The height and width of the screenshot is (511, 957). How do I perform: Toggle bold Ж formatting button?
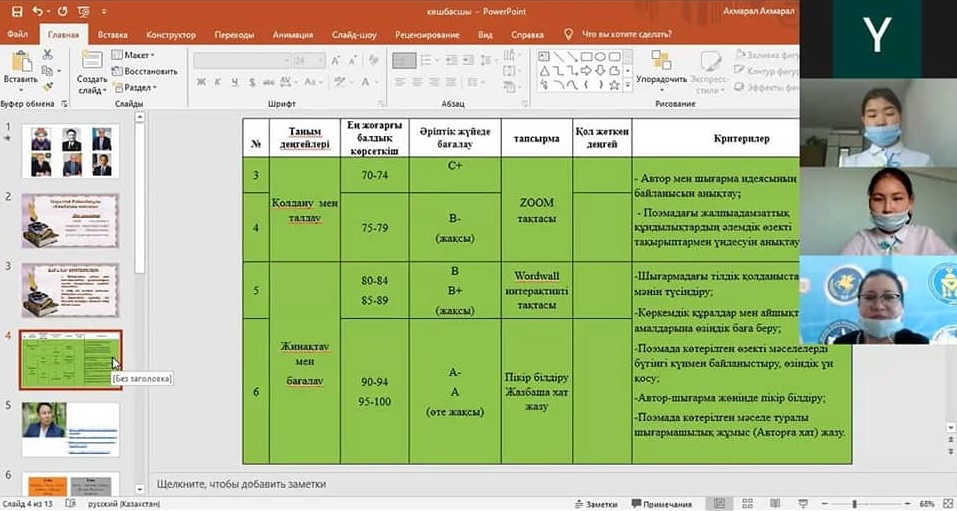click(x=201, y=84)
